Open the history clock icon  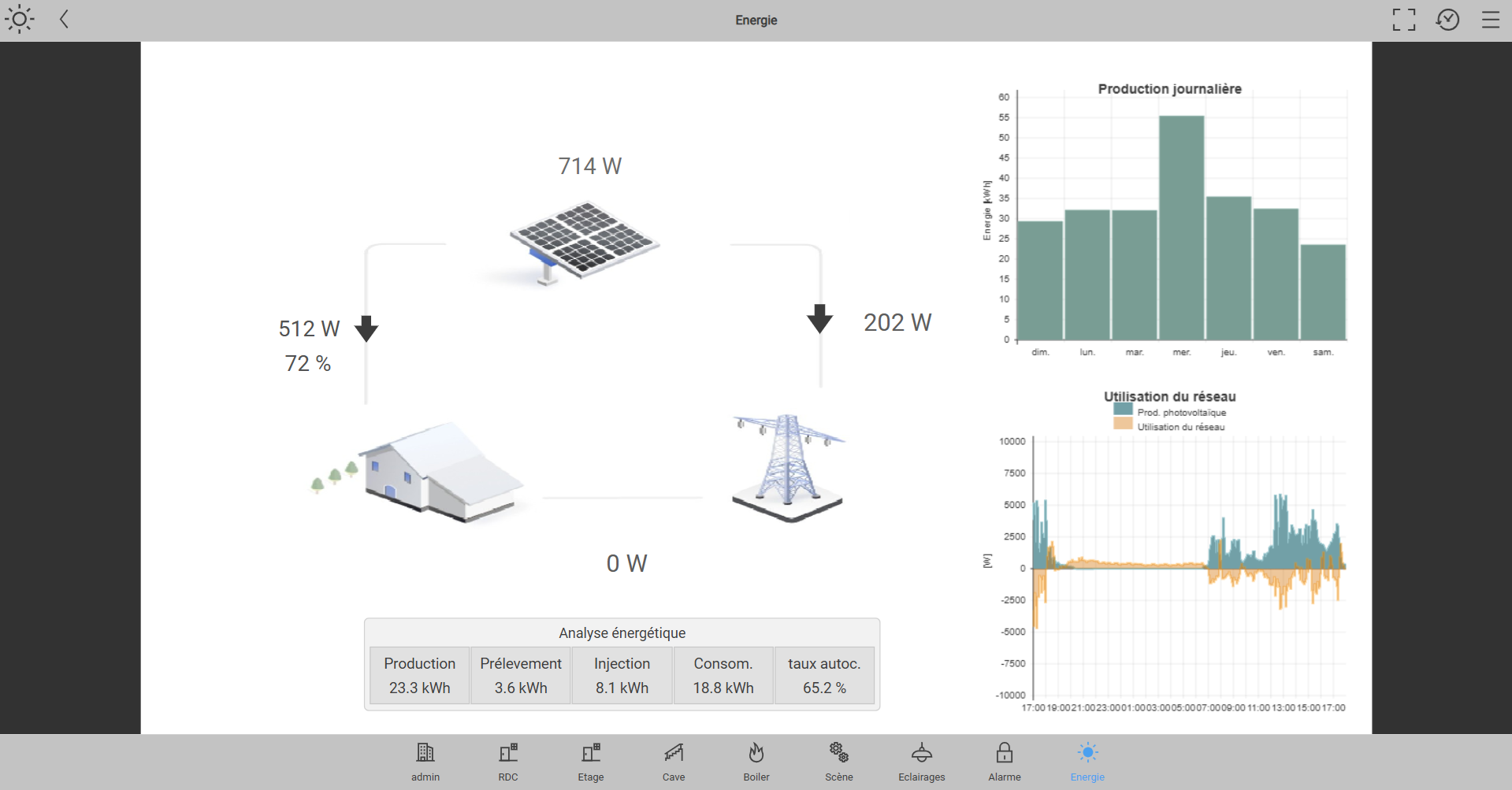[1447, 20]
